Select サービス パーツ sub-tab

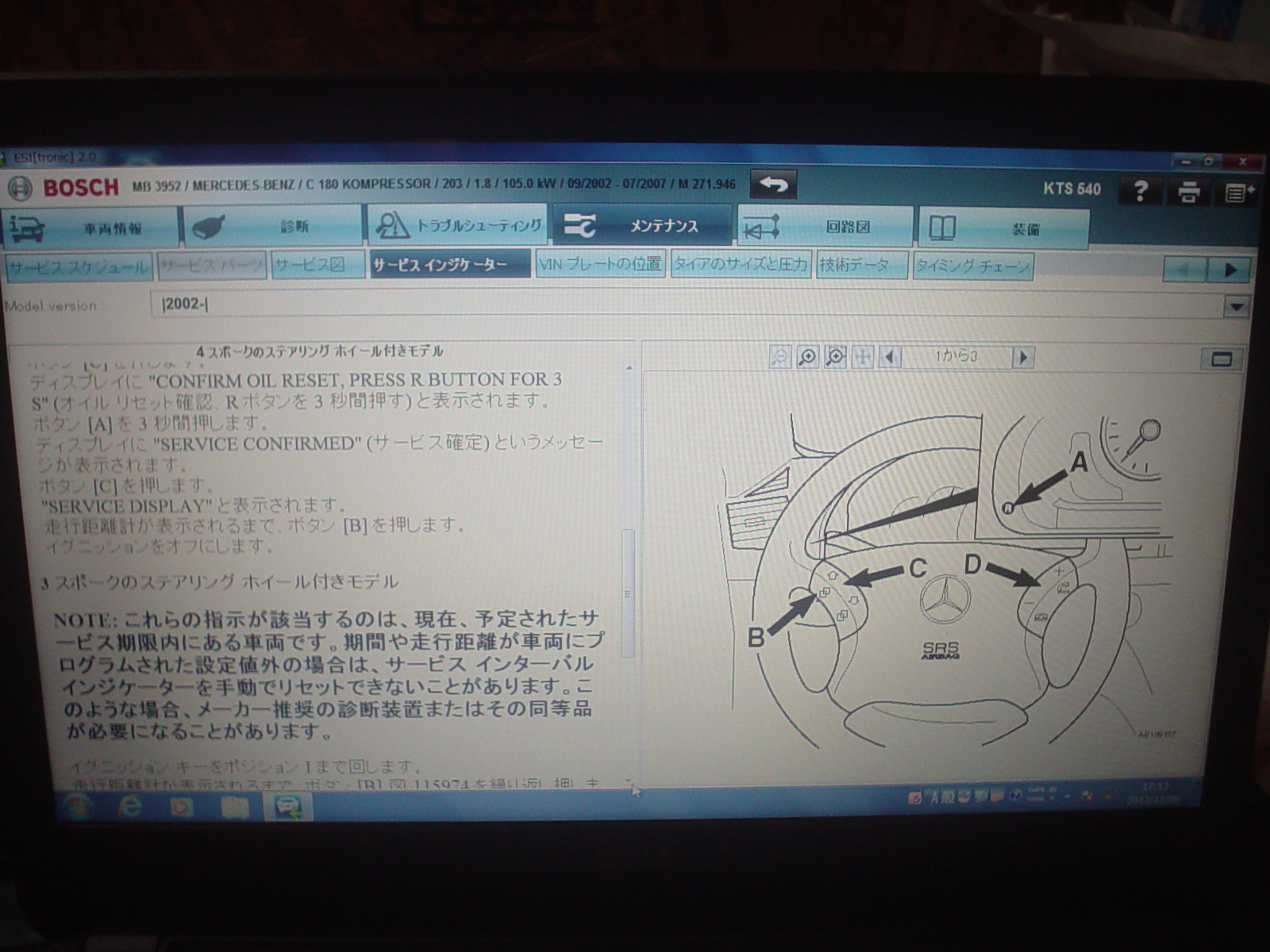(x=211, y=267)
